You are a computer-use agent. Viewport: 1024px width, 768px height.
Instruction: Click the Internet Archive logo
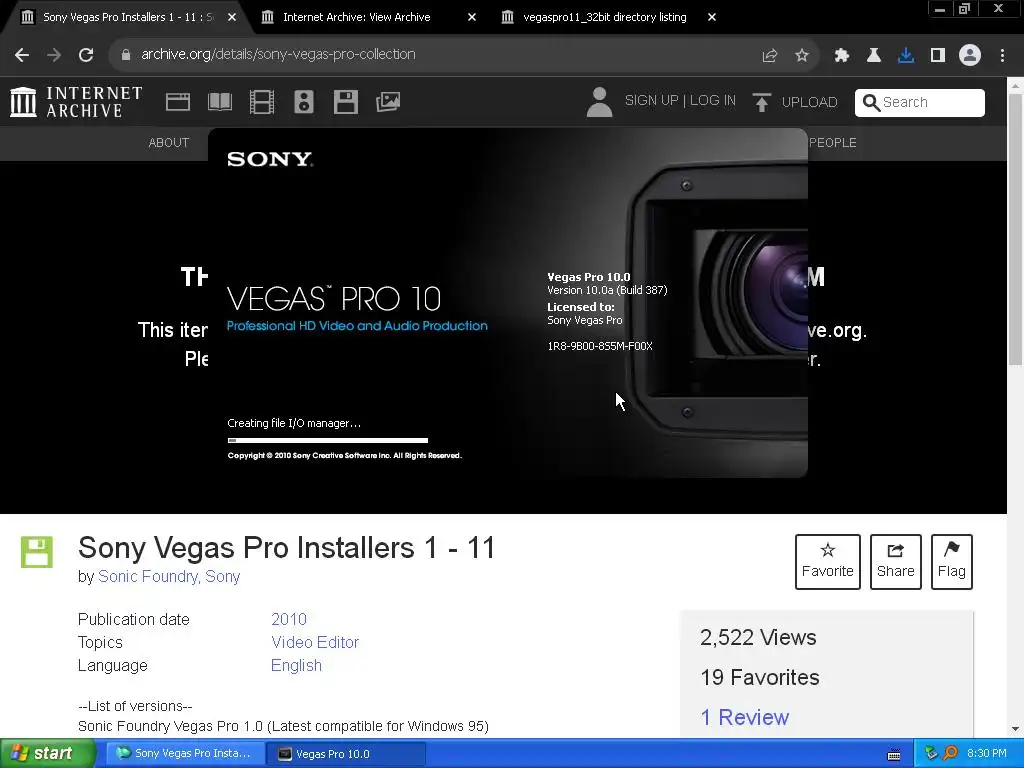click(76, 102)
